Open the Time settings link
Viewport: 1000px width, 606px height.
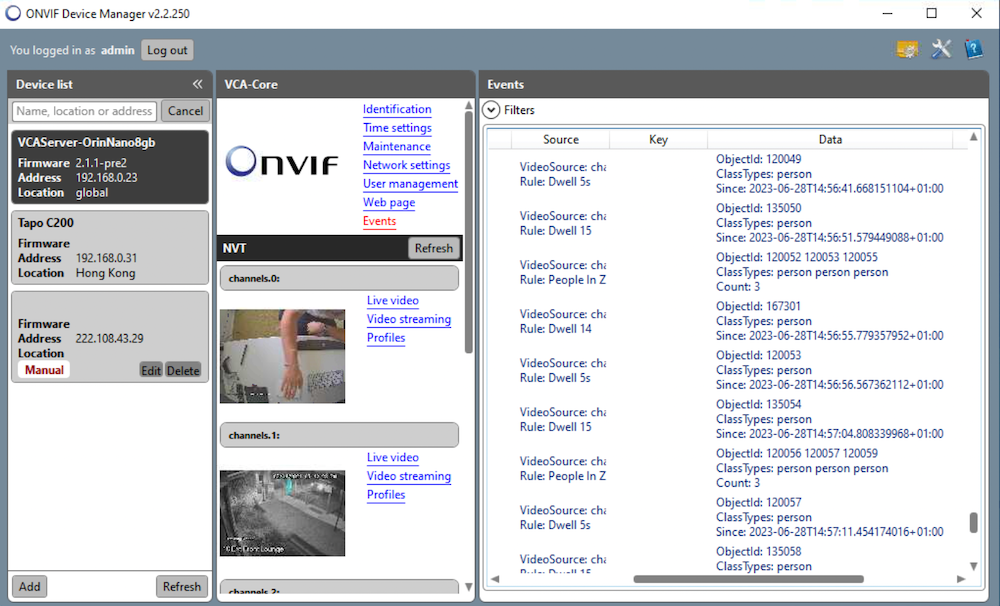(397, 128)
